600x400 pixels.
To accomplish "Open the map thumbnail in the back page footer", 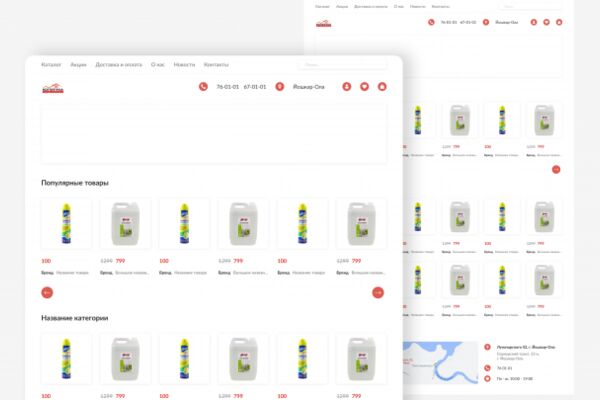I will 440,362.
